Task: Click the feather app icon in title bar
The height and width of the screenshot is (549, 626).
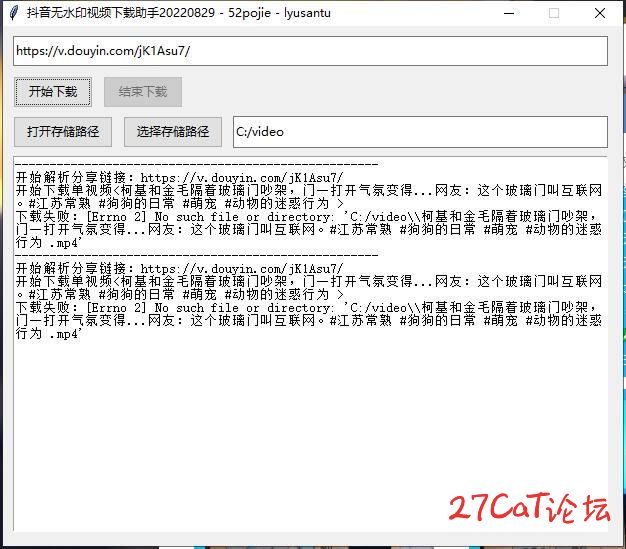Action: tap(14, 13)
